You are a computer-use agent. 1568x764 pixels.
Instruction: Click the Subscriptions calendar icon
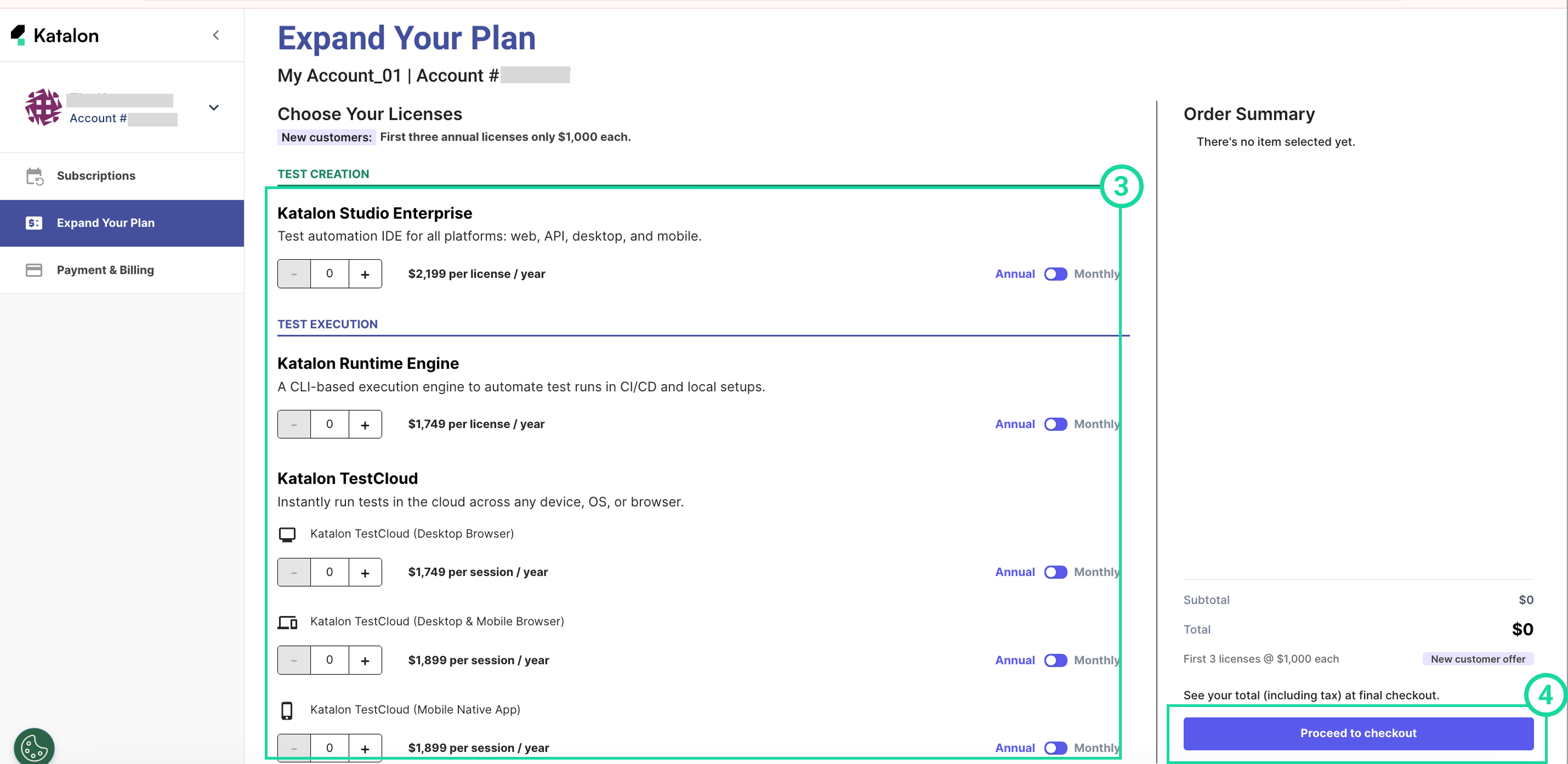coord(34,176)
